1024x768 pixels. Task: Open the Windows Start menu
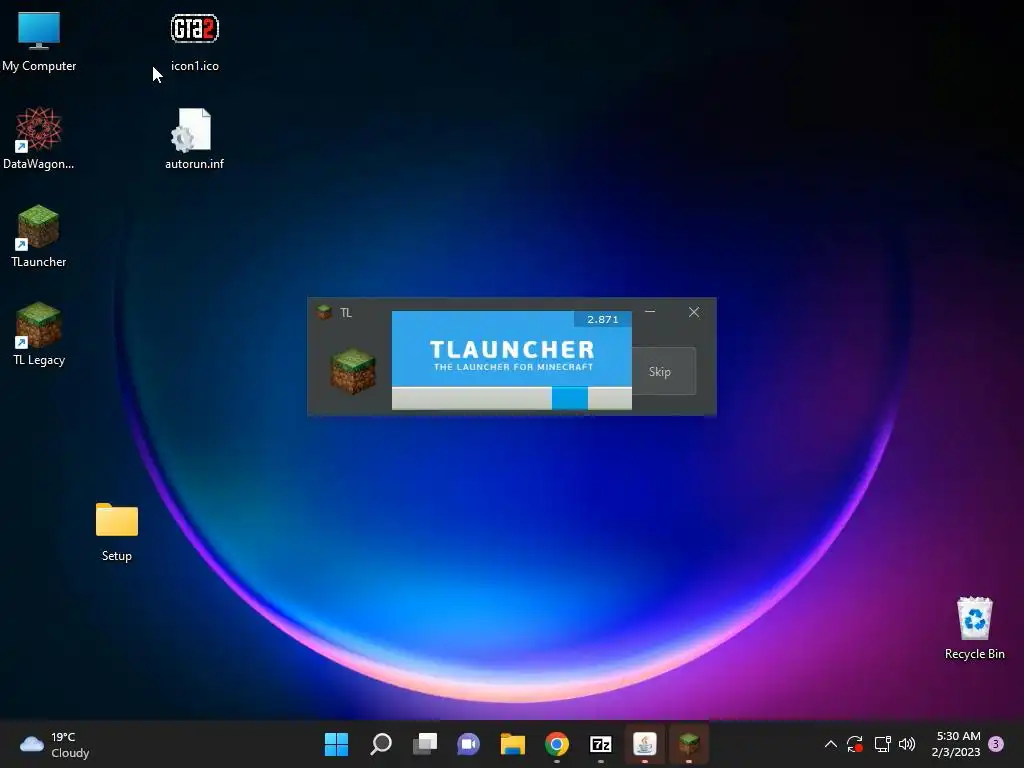pyautogui.click(x=336, y=744)
